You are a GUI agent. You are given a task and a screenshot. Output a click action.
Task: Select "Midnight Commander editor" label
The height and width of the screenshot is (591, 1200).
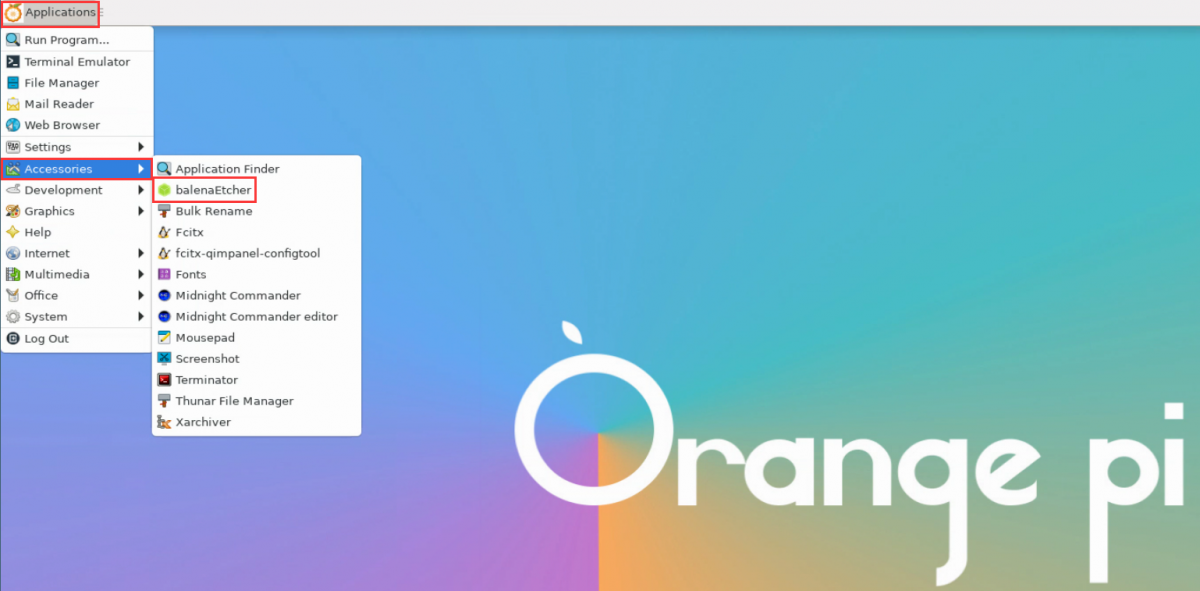(x=256, y=316)
